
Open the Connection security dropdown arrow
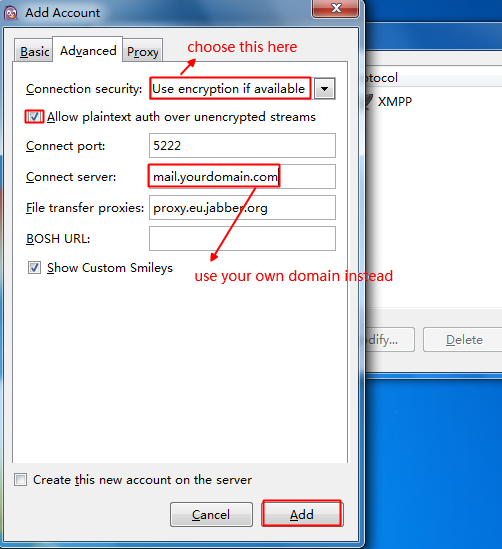[325, 89]
